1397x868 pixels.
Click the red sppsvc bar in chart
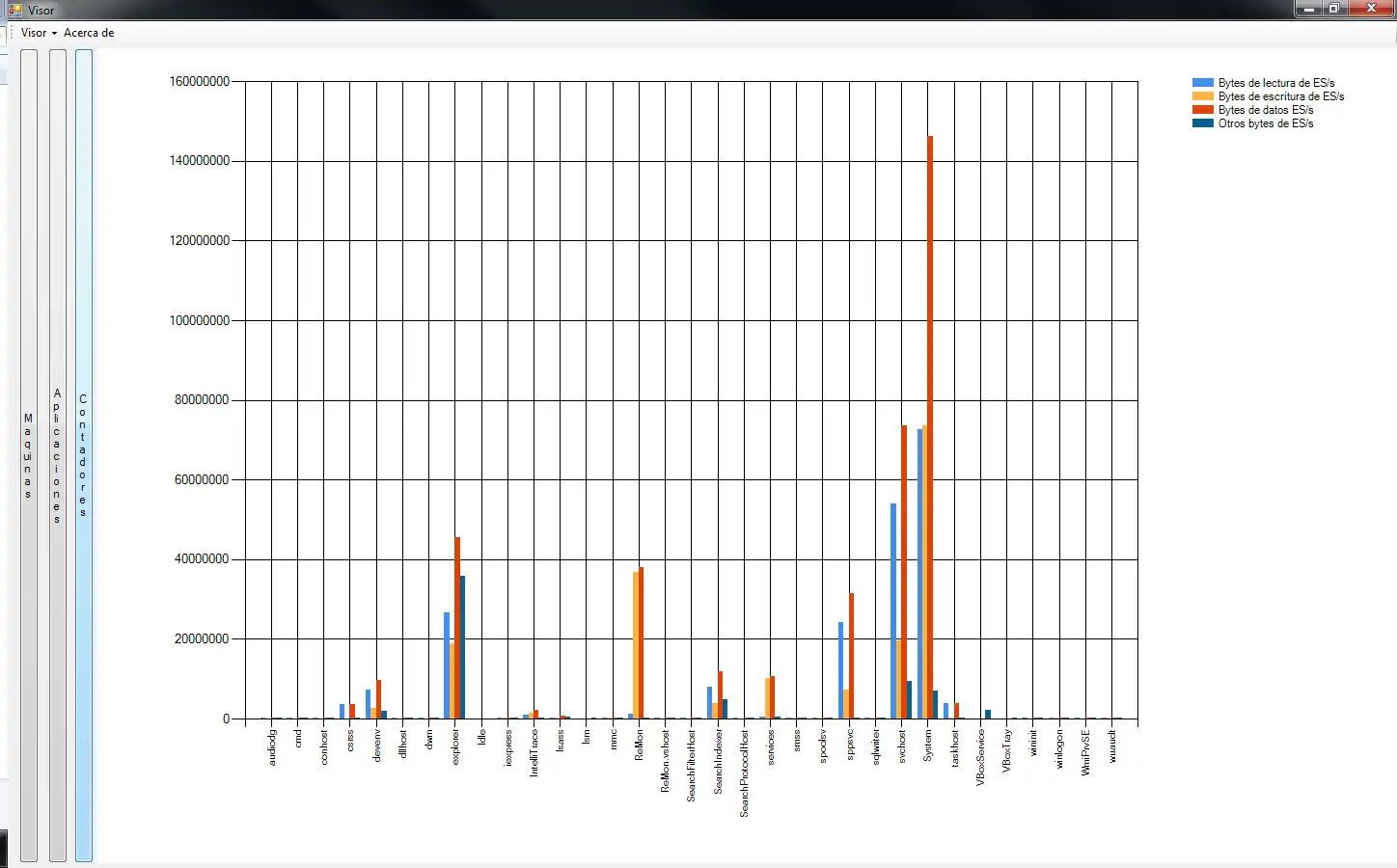coord(851,656)
